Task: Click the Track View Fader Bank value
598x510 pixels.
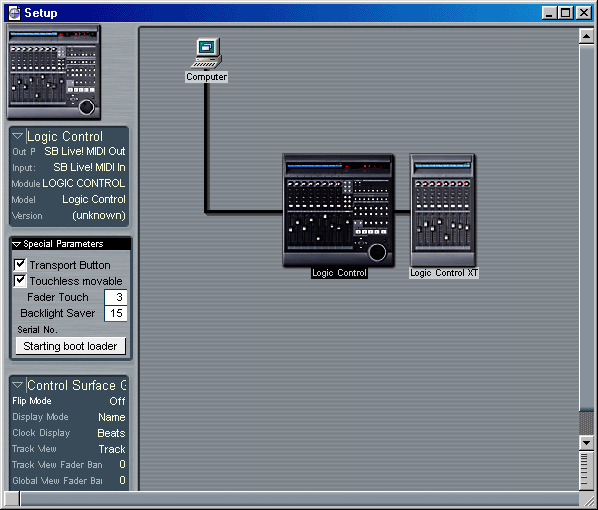Action: pos(122,465)
